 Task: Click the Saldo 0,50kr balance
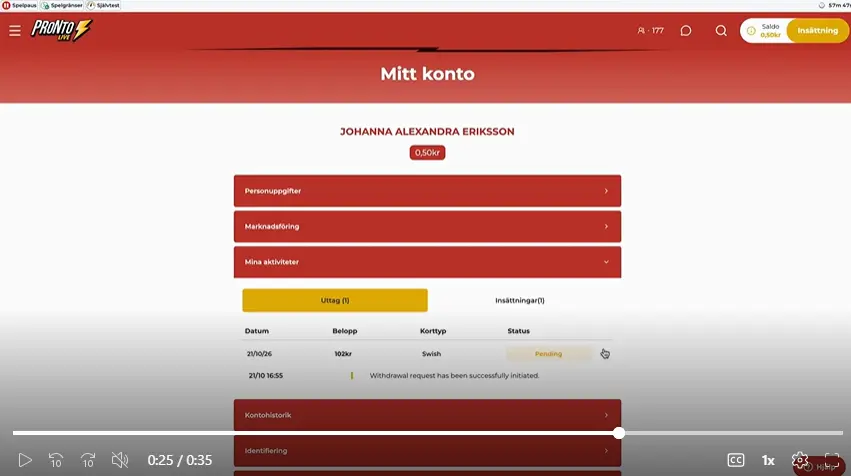tap(770, 31)
